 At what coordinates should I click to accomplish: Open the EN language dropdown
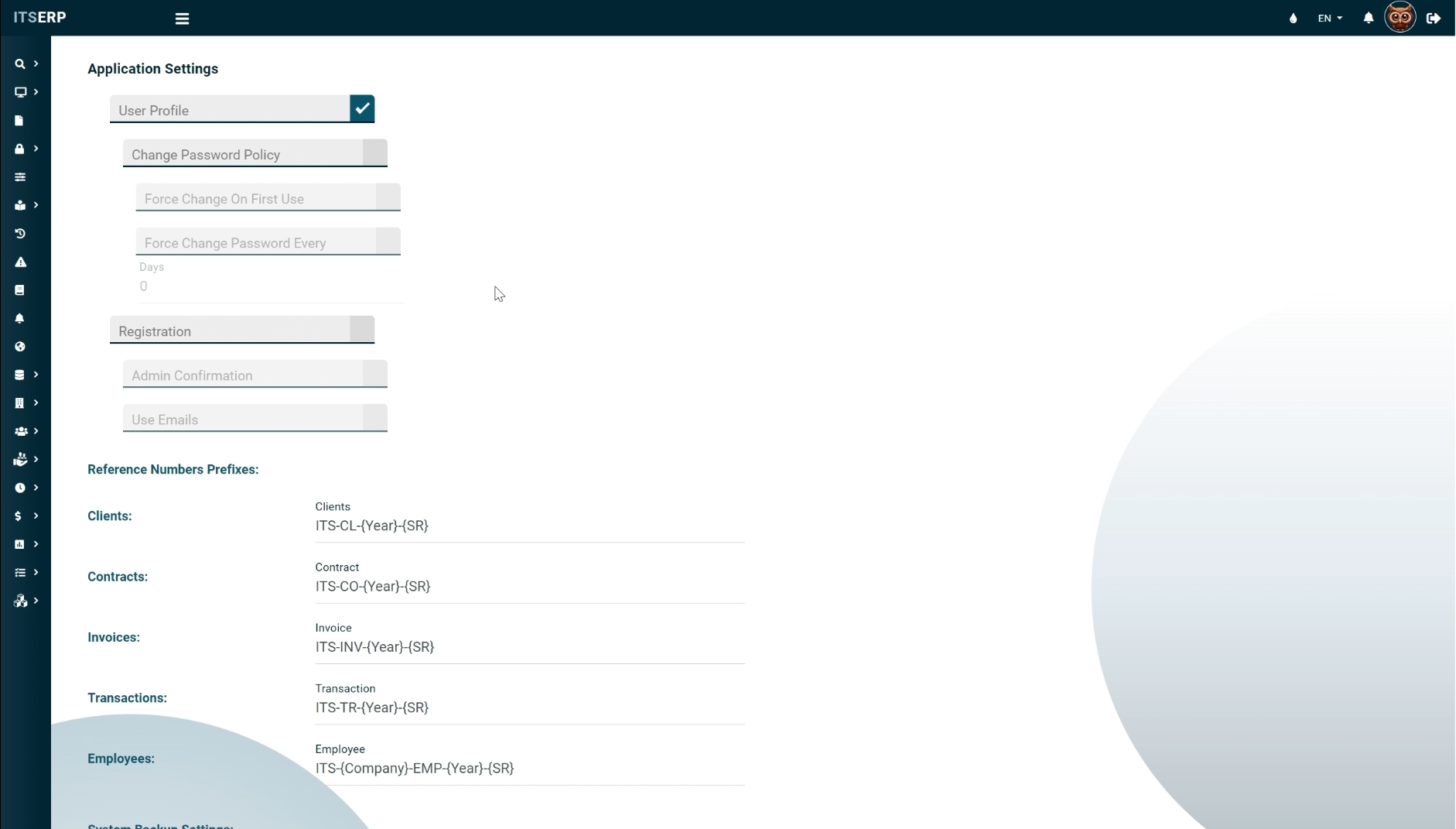[x=1329, y=19]
